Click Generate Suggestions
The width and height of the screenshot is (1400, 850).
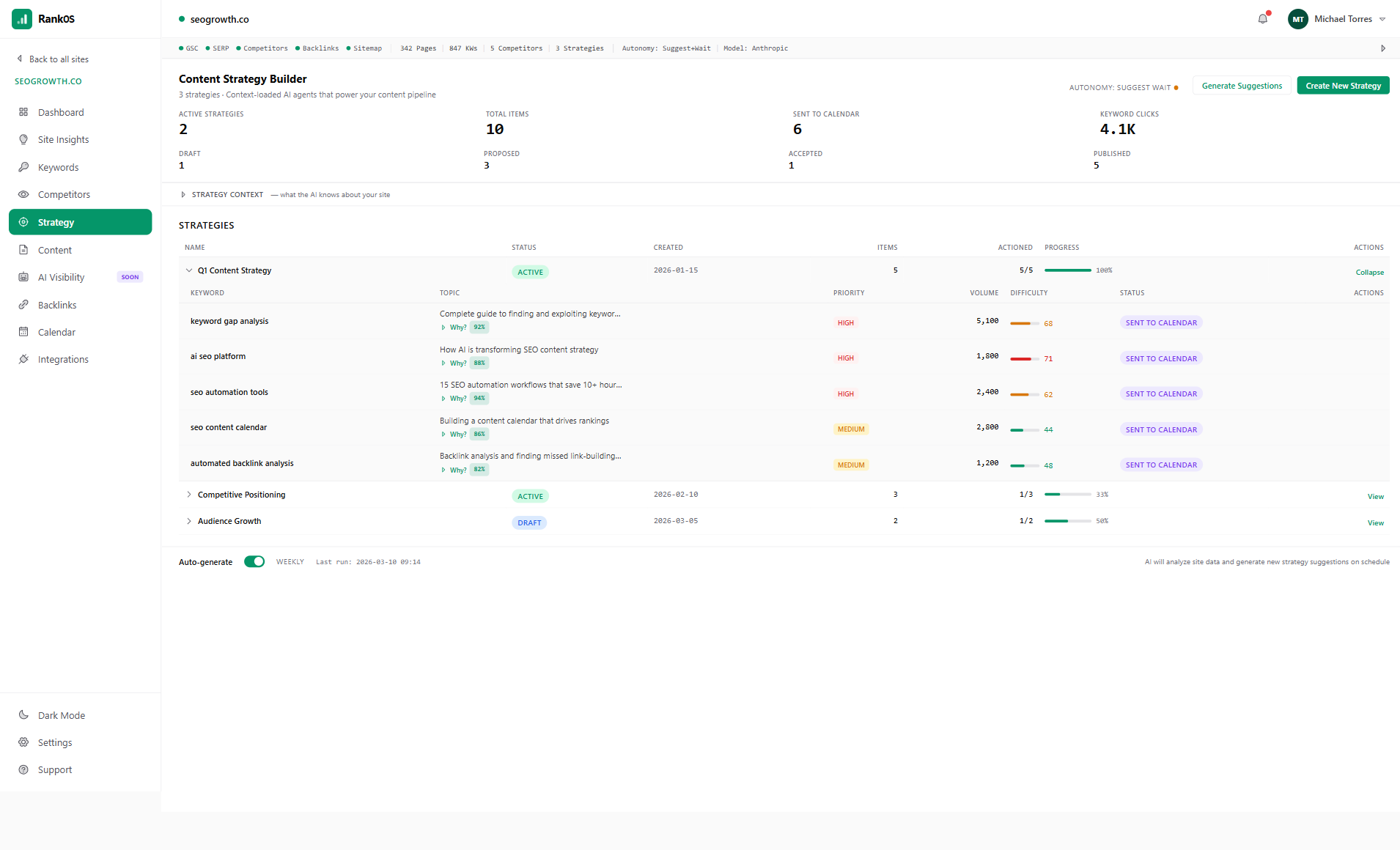(1241, 85)
